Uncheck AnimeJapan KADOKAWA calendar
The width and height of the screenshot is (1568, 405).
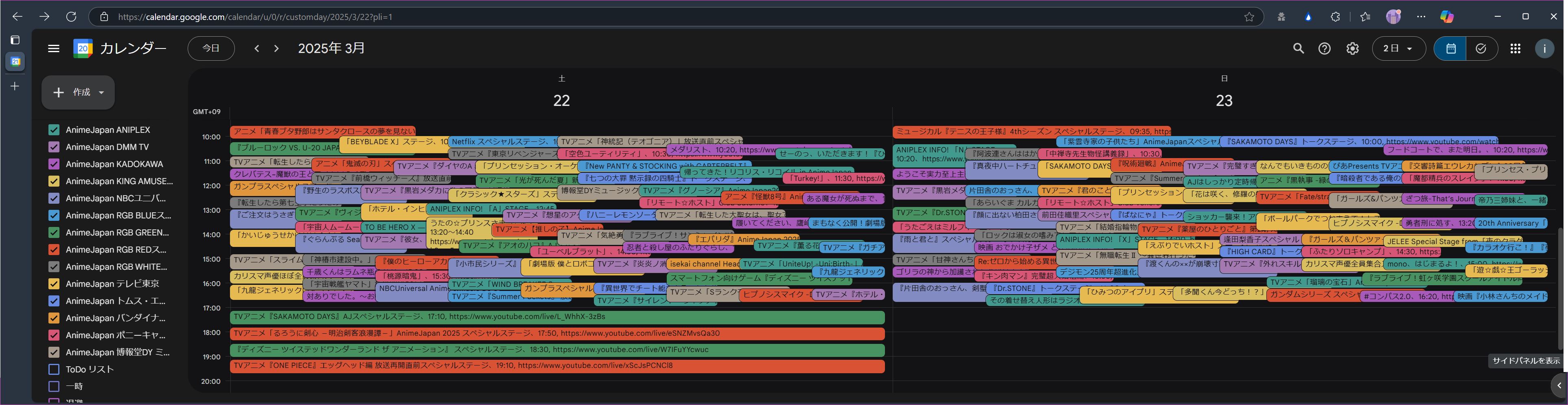pos(54,164)
